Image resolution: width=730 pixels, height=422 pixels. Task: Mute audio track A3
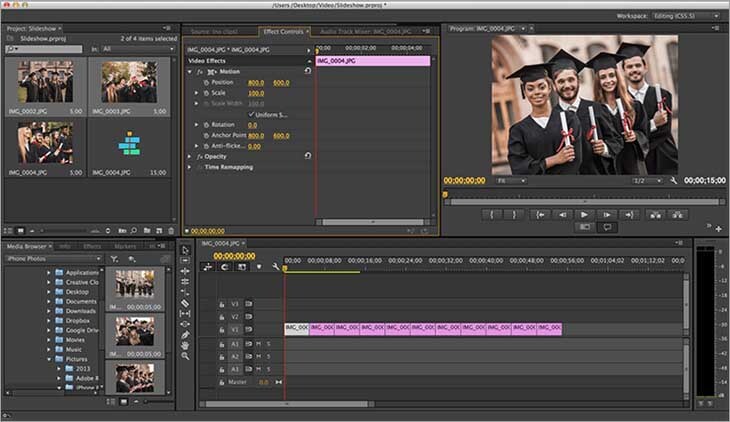tap(258, 369)
